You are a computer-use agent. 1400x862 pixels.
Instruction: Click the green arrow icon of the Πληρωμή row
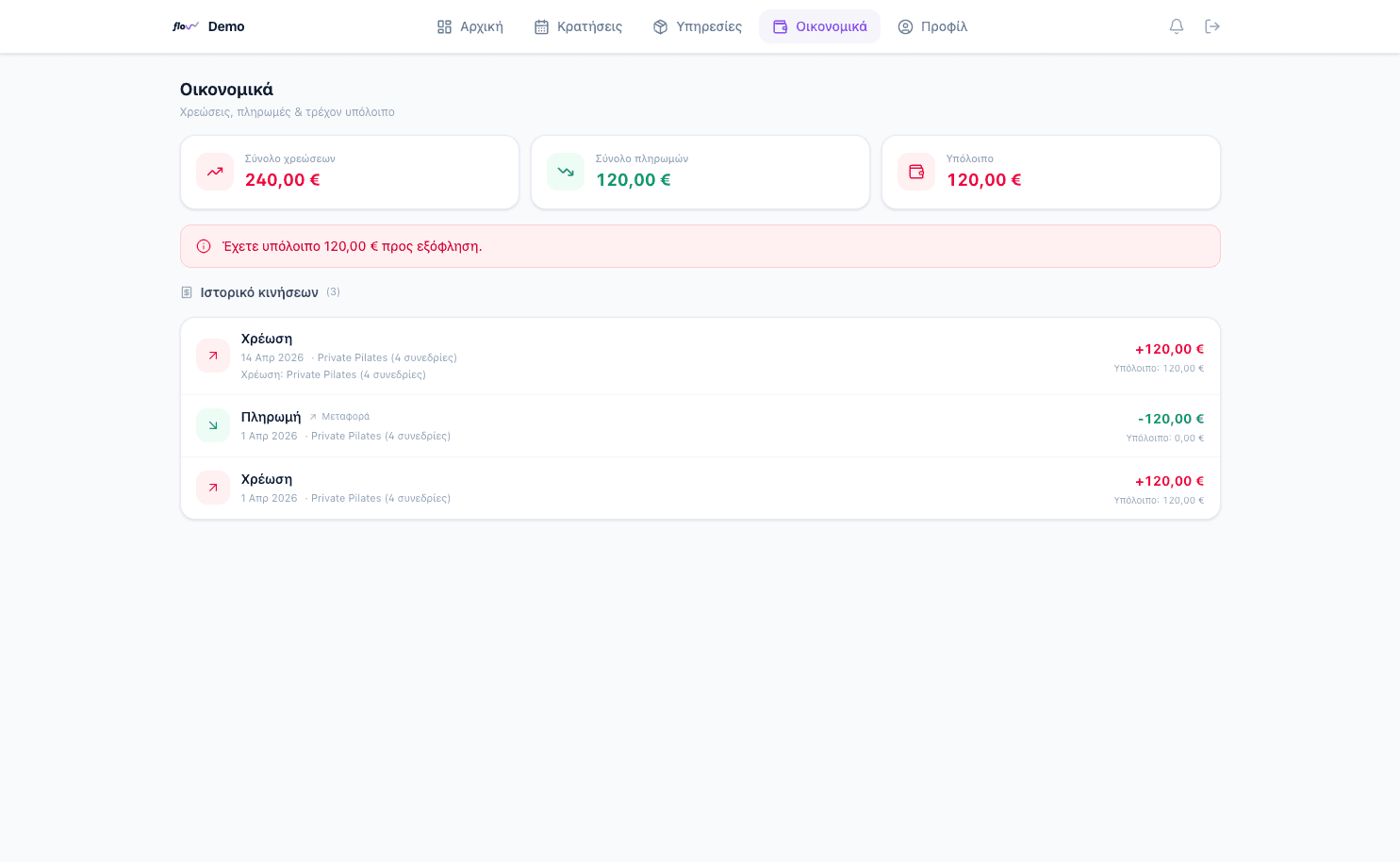coord(213,425)
